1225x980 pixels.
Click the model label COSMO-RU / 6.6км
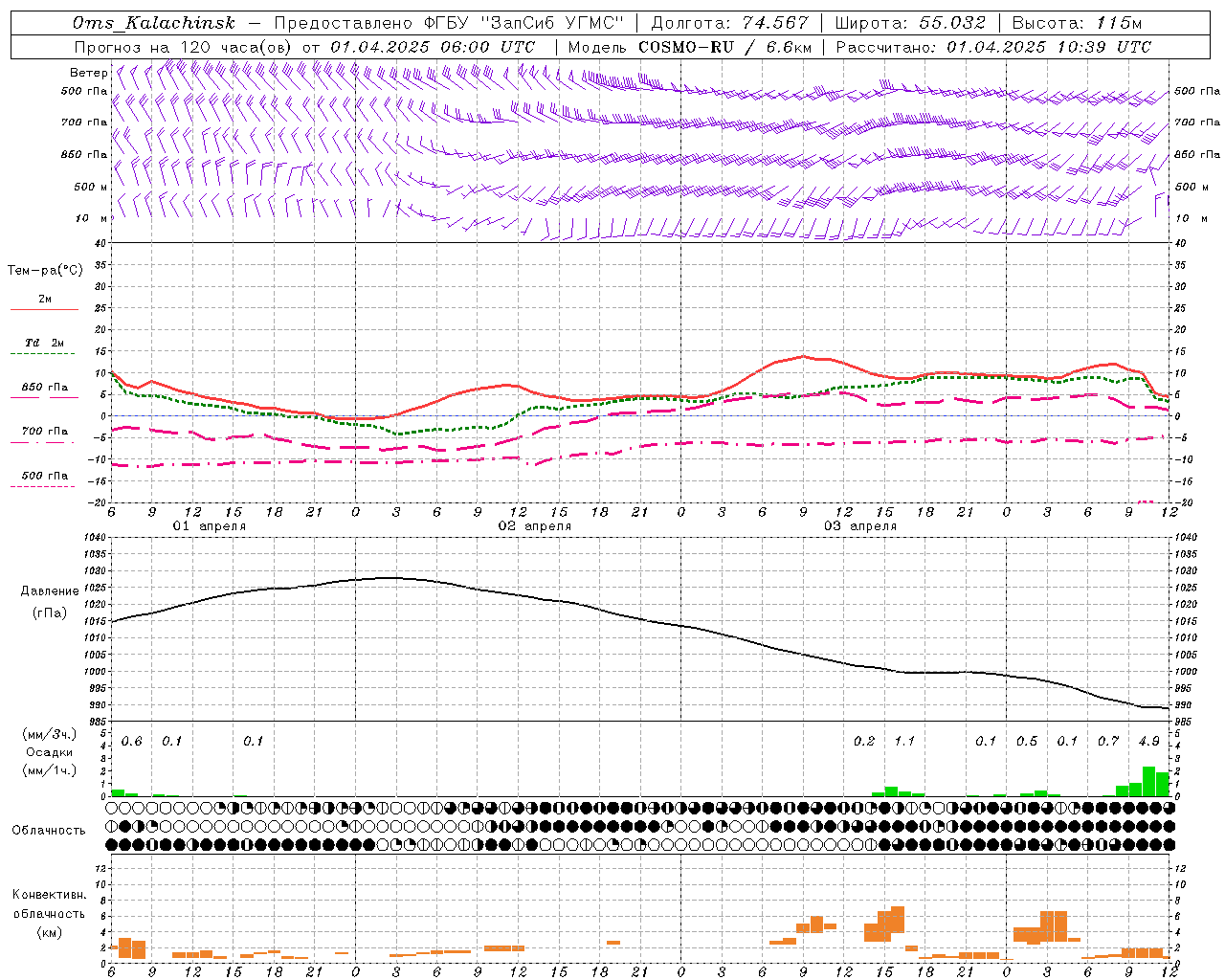pos(724,47)
